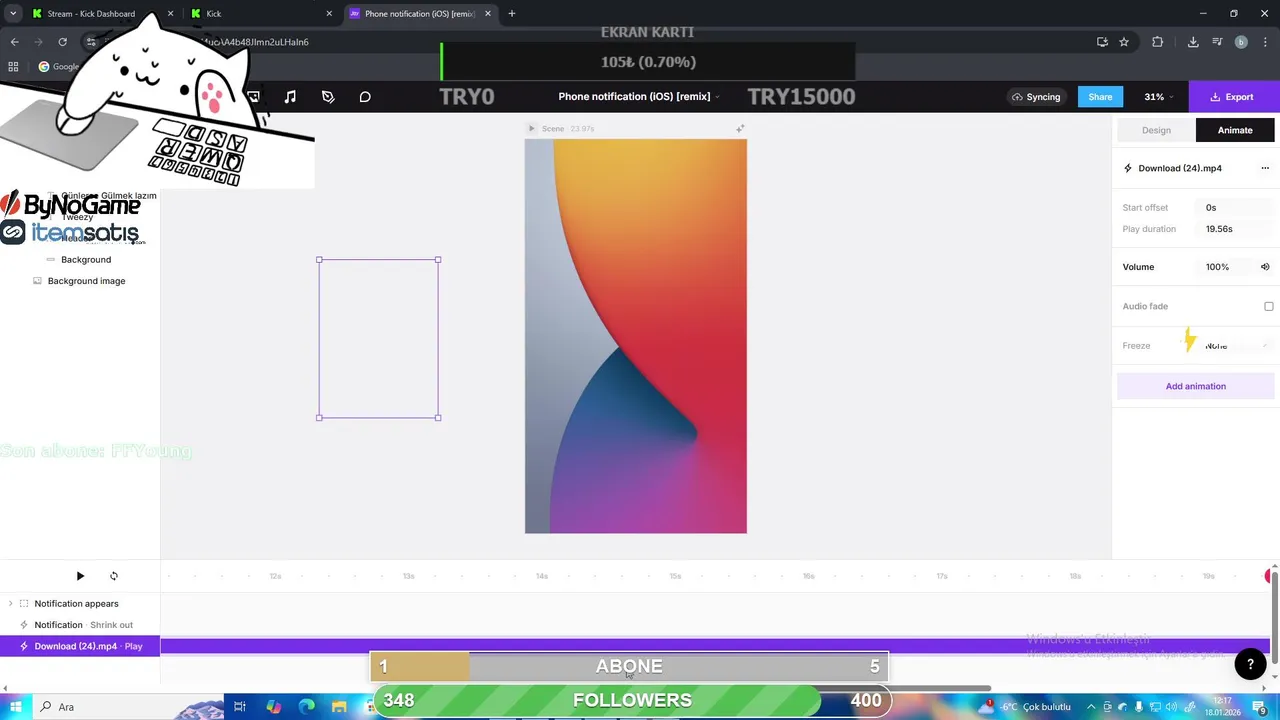Open the image media tool in toolbar
Viewport: 1280px width, 720px height.
coord(253,97)
